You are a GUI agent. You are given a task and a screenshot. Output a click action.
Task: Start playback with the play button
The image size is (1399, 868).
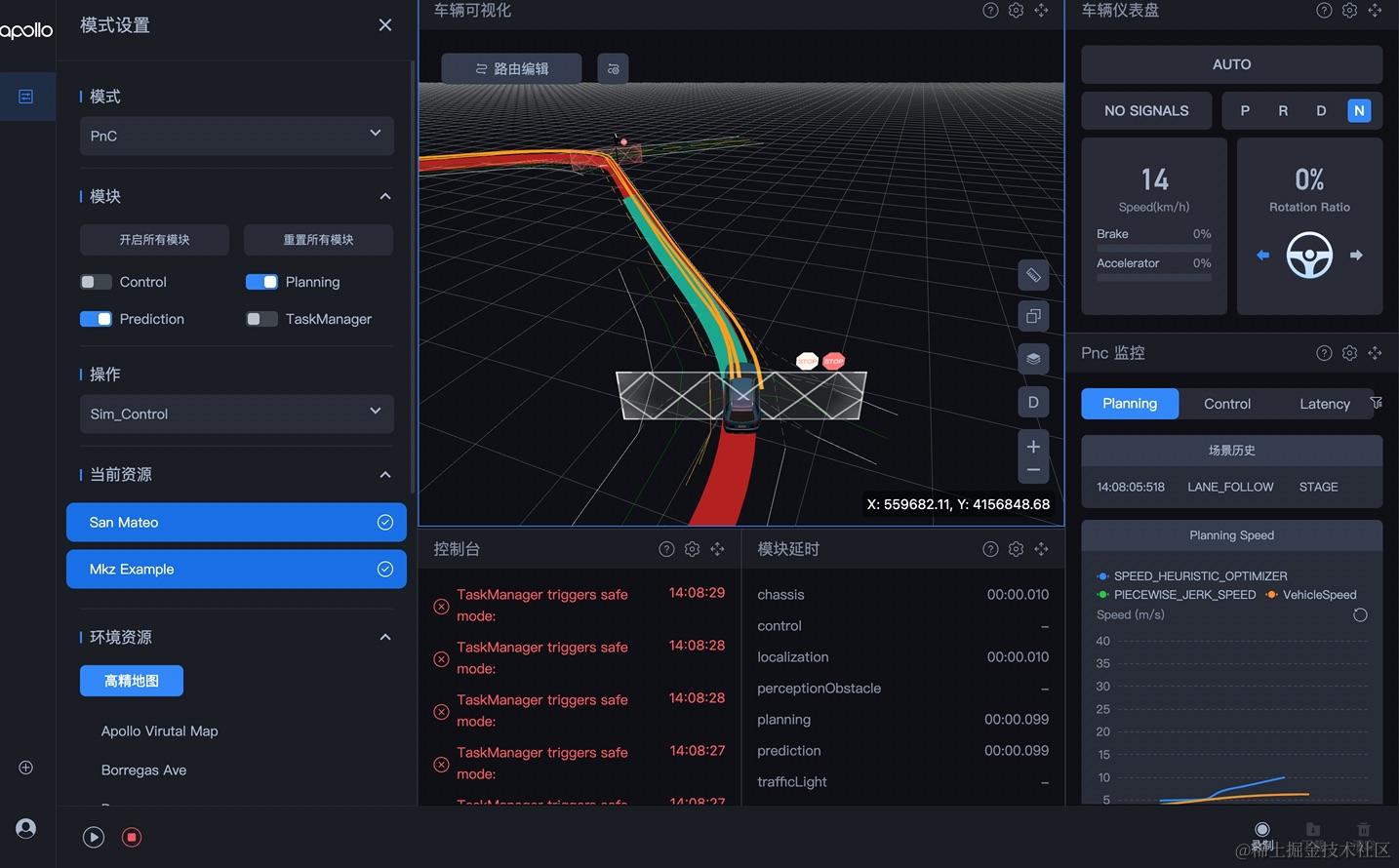[94, 837]
